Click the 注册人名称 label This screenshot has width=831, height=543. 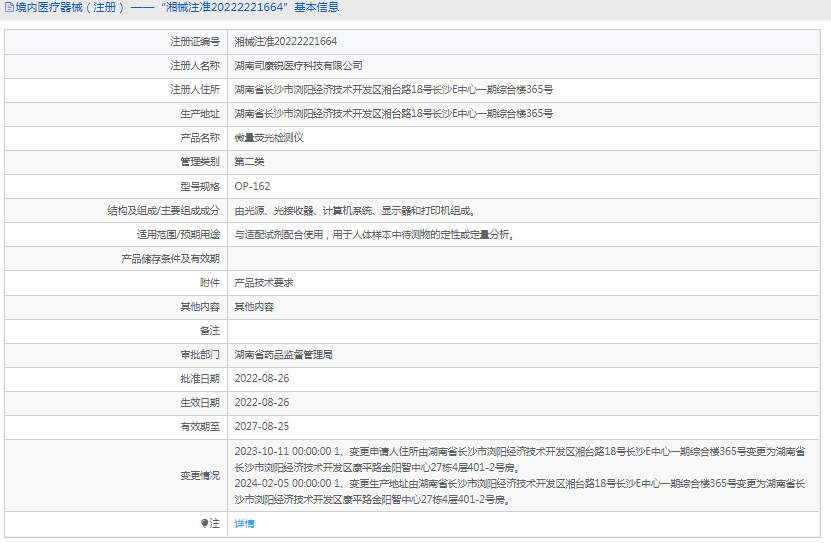[x=195, y=66]
